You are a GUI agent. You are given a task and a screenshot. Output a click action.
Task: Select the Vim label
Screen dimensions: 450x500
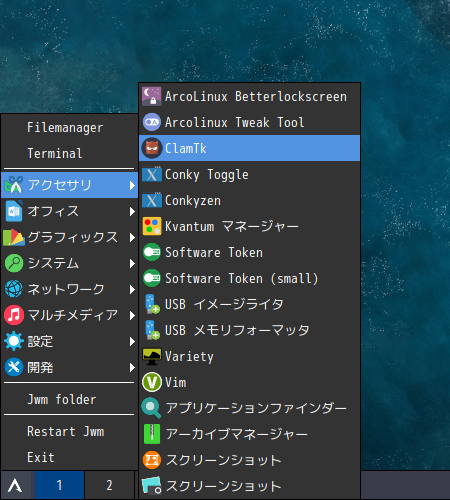(175, 382)
